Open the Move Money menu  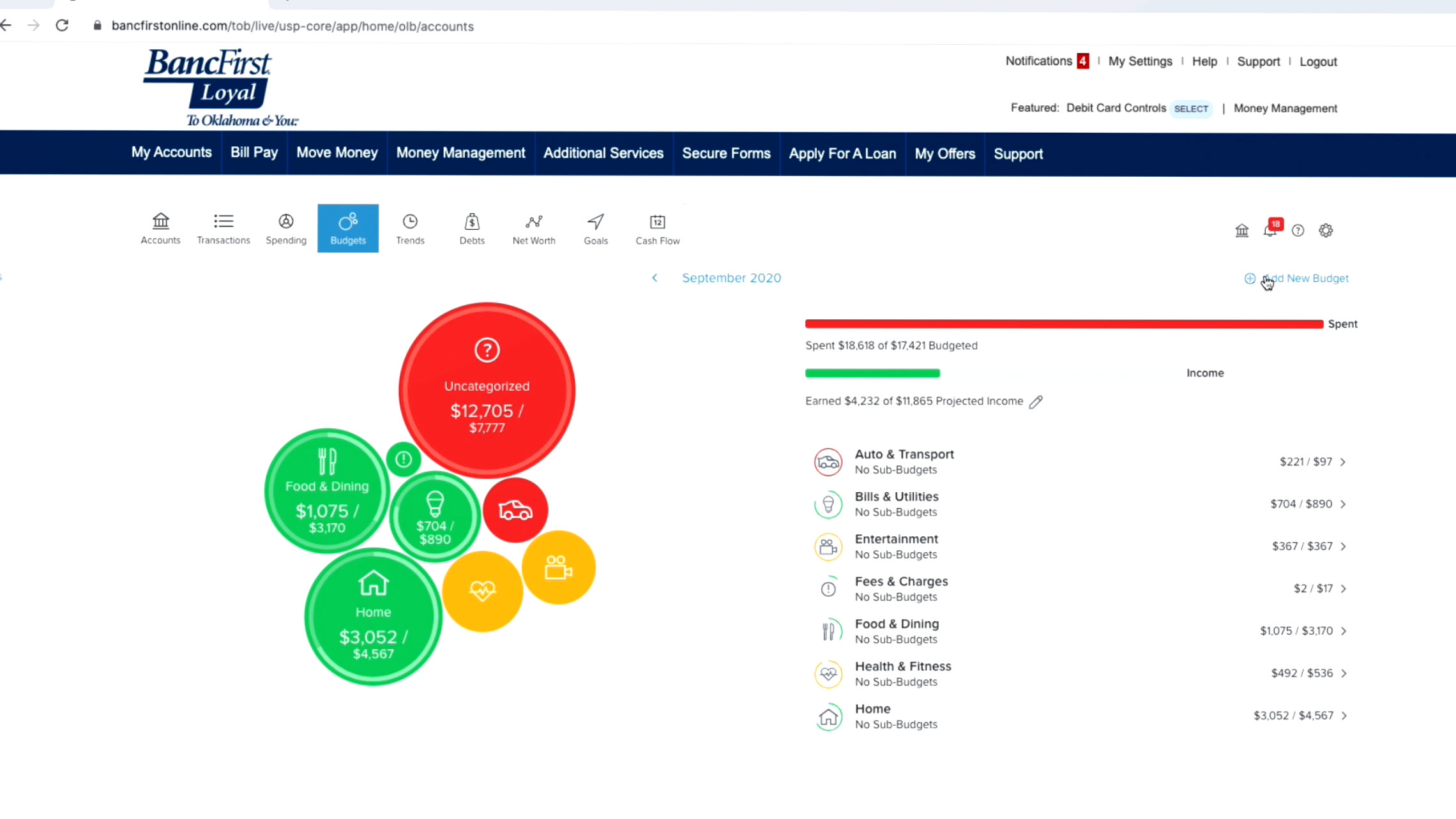click(x=337, y=153)
